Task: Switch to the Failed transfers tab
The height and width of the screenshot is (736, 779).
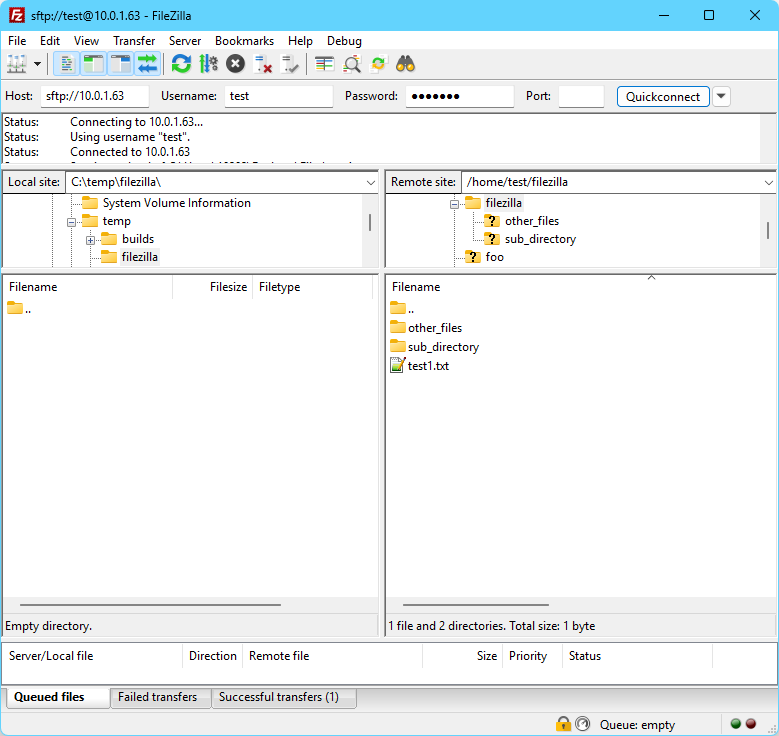Action: point(157,697)
